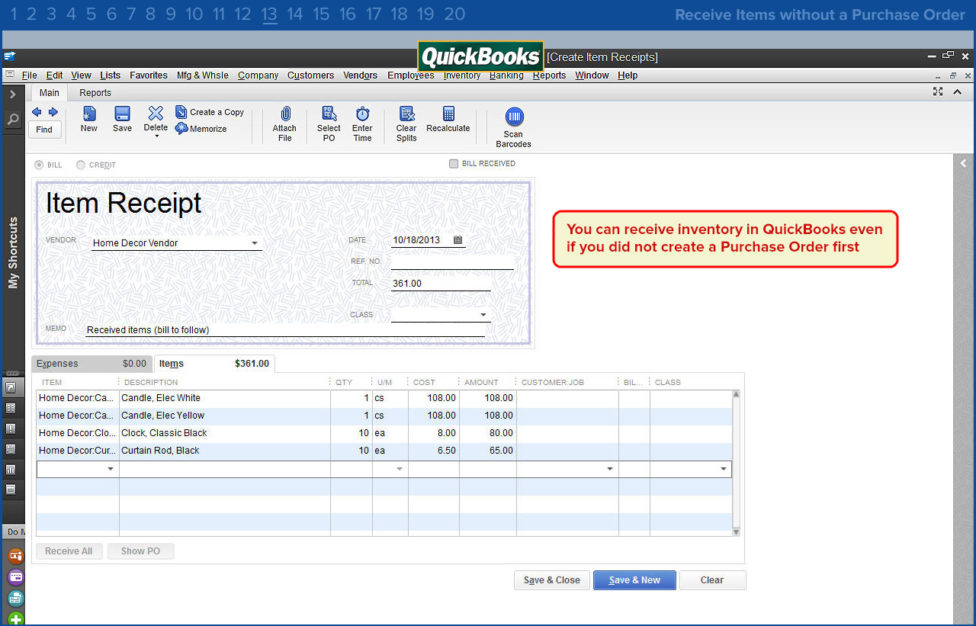The image size is (976, 626).
Task: Click the green plus round icon
Action: [16, 619]
